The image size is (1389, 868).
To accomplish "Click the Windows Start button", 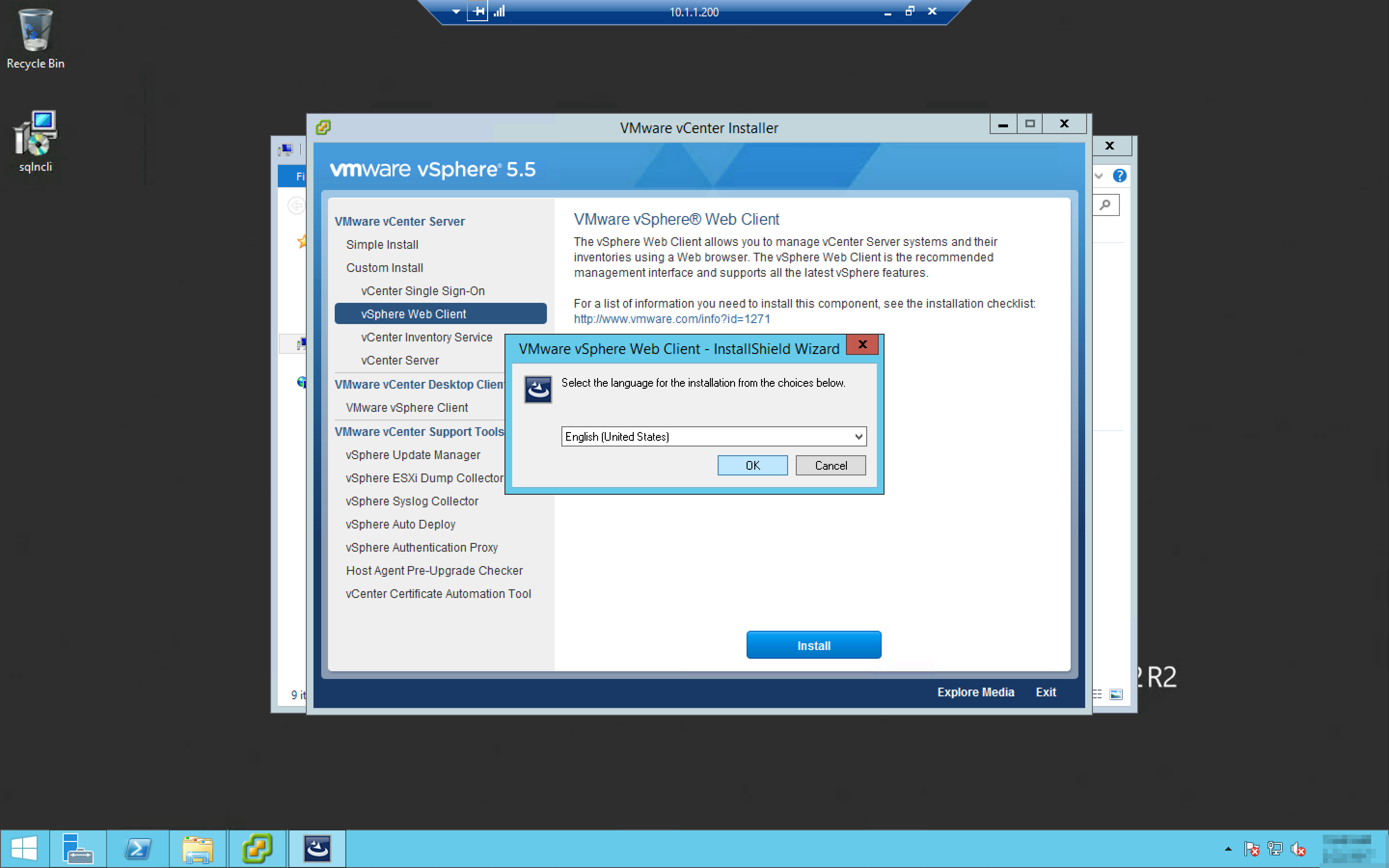I will click(x=24, y=848).
